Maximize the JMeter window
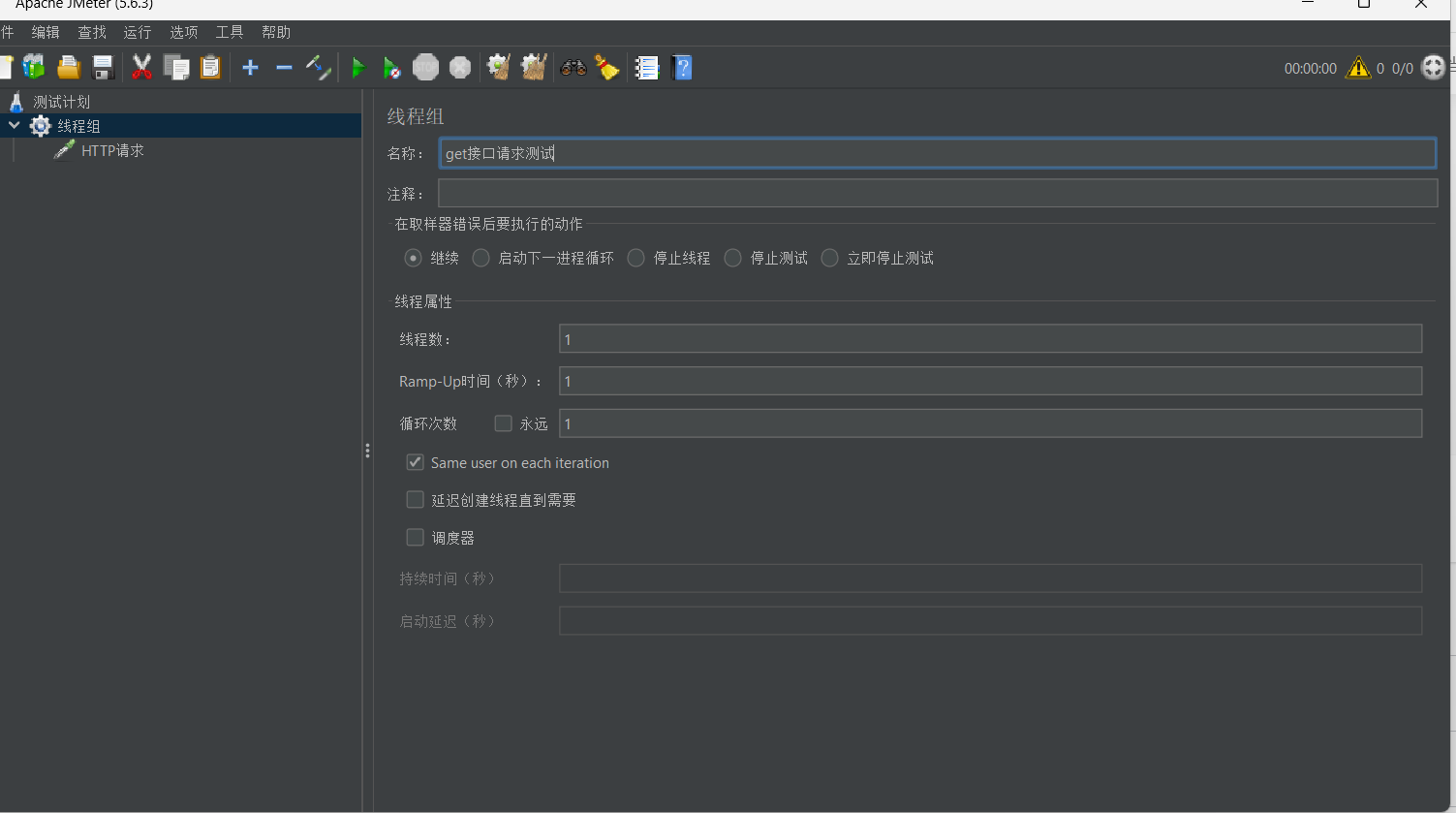1456x813 pixels. (x=1364, y=5)
